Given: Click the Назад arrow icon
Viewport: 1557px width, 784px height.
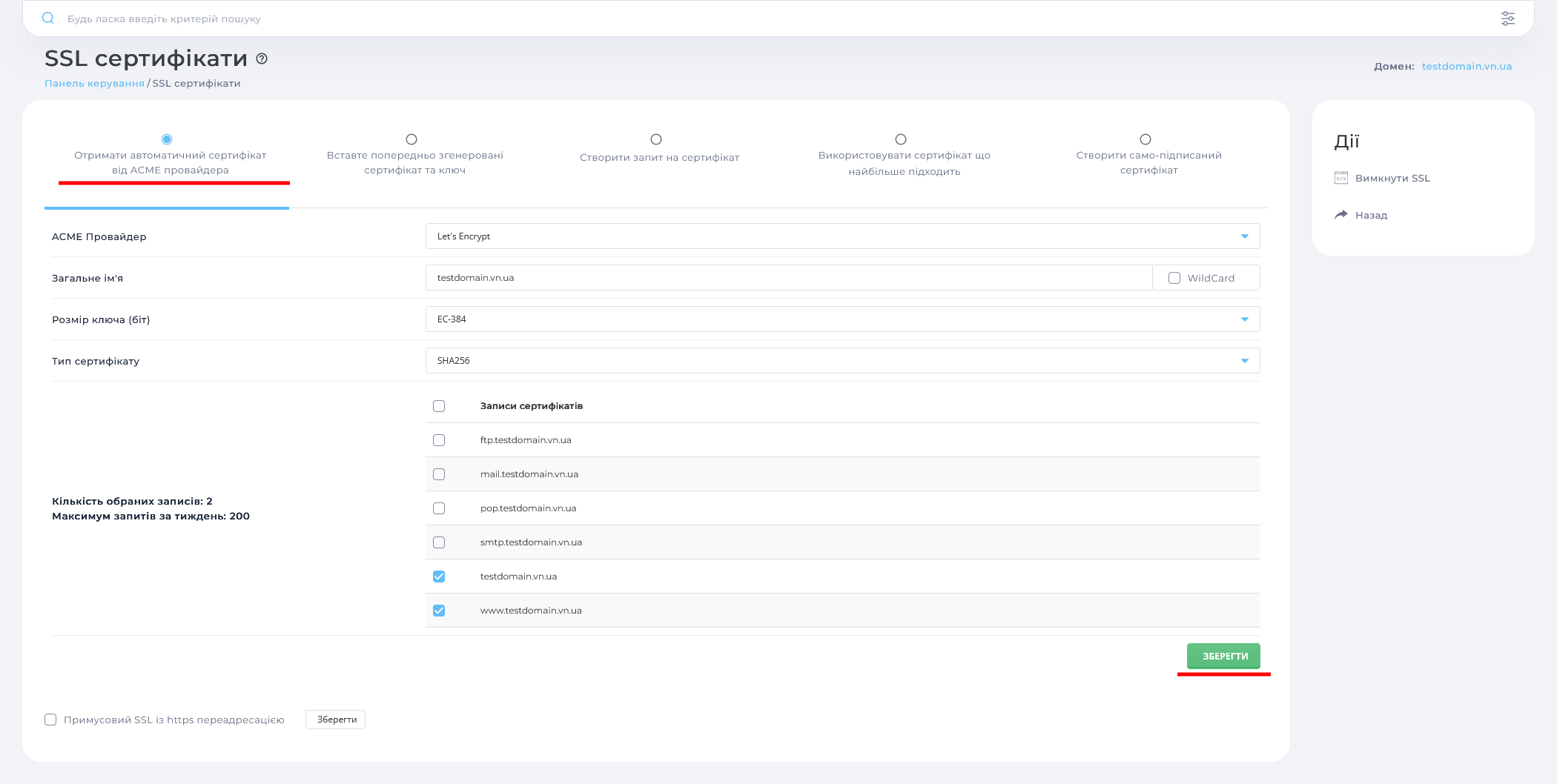Looking at the screenshot, I should (1341, 215).
